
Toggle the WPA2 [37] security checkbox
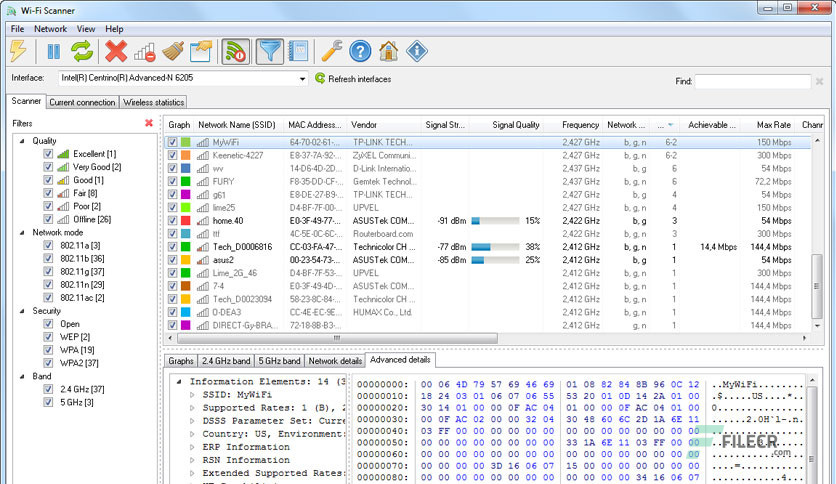pyautogui.click(x=48, y=363)
